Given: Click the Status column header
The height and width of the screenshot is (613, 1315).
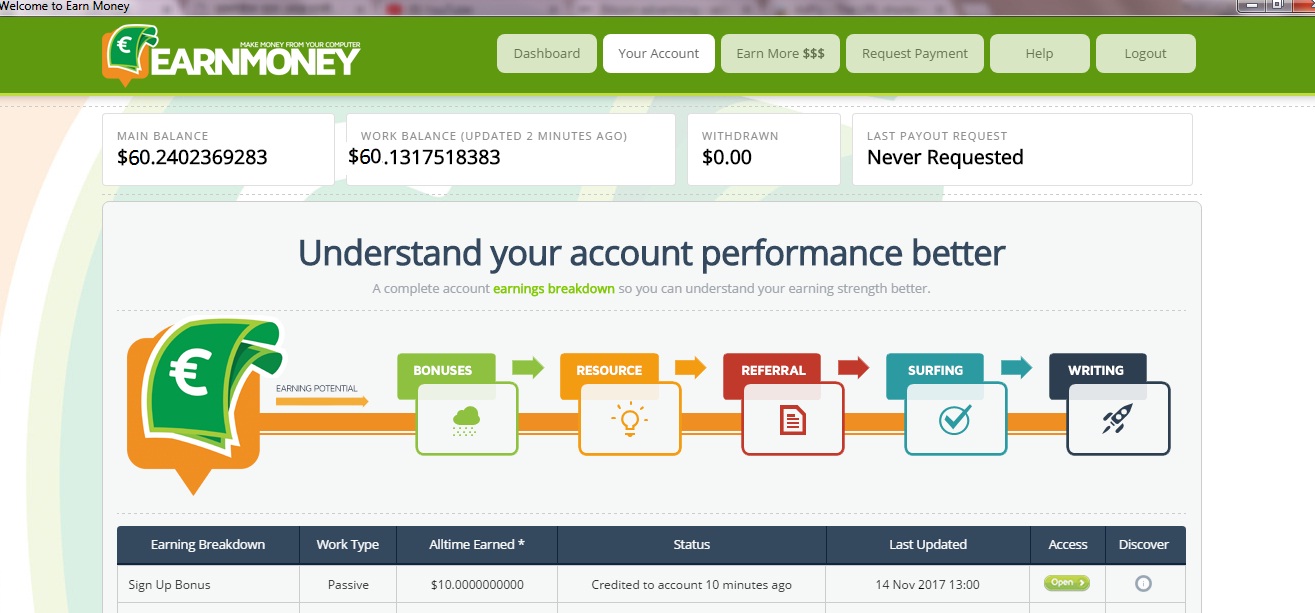Looking at the screenshot, I should pyautogui.click(x=692, y=545).
